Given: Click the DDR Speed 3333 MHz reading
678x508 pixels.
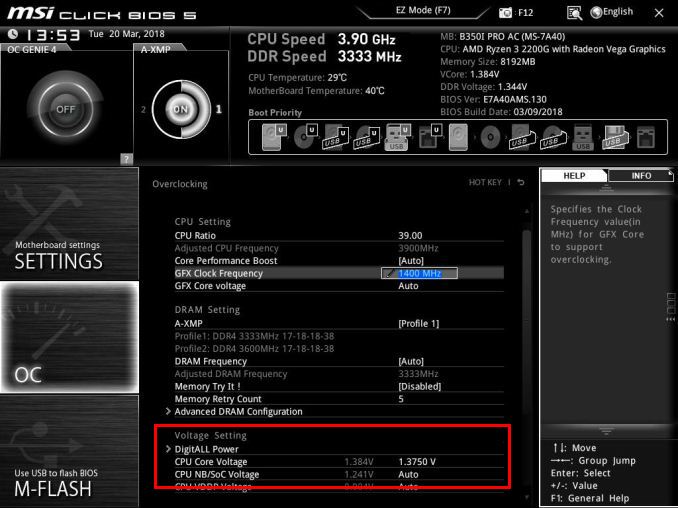Looking at the screenshot, I should tap(325, 56).
